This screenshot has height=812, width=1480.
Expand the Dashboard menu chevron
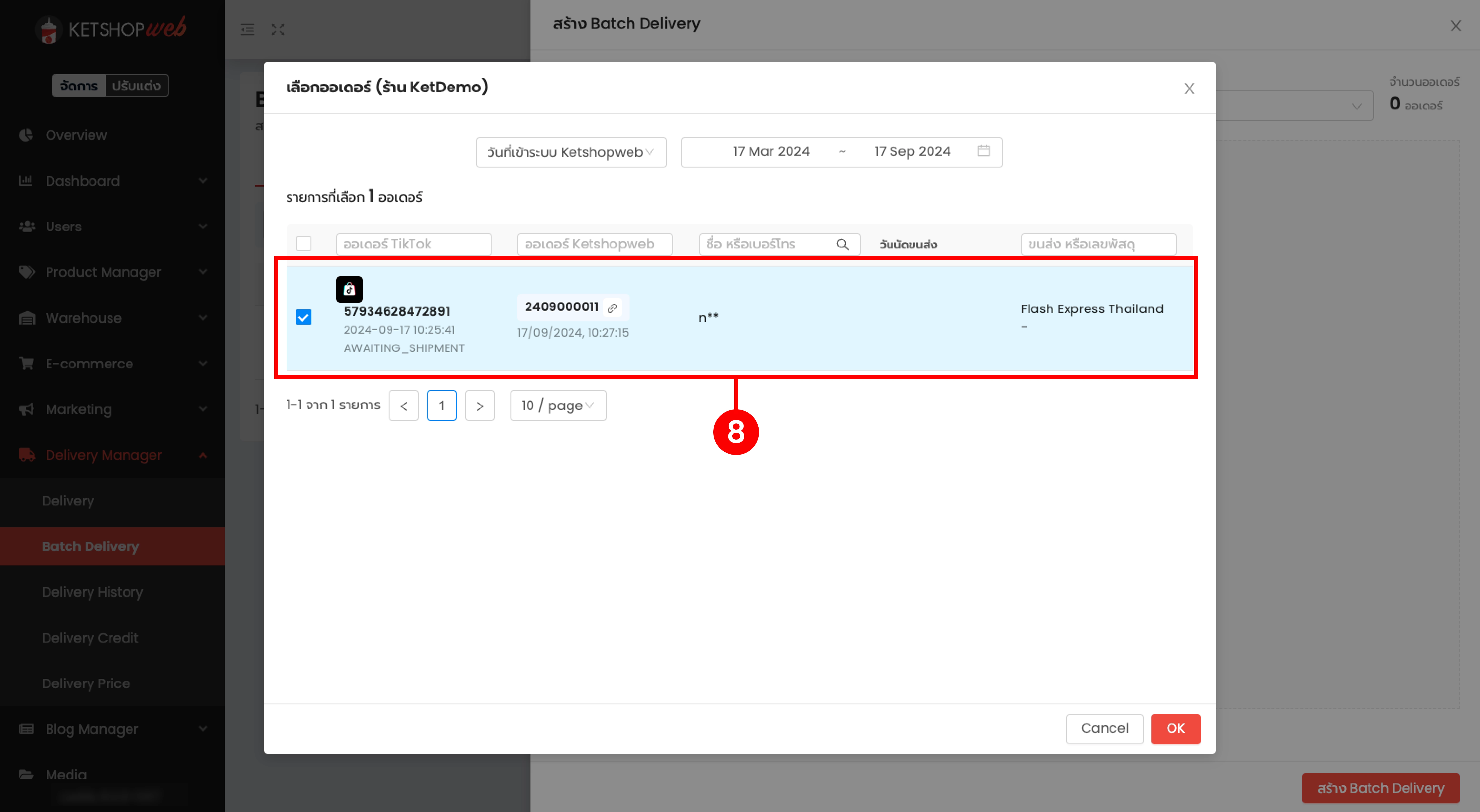pos(203,180)
